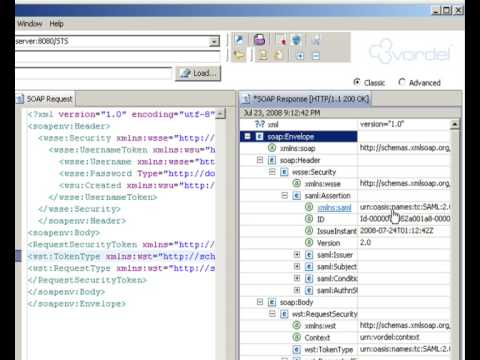Open the server URL dropdown arrow
This screenshot has height=360, width=480.
click(x=214, y=42)
